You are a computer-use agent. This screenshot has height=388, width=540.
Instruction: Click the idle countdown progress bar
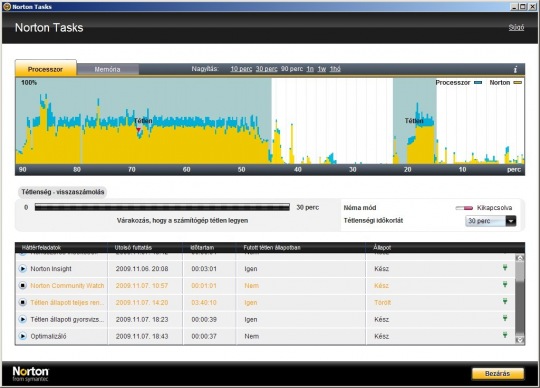coord(162,207)
